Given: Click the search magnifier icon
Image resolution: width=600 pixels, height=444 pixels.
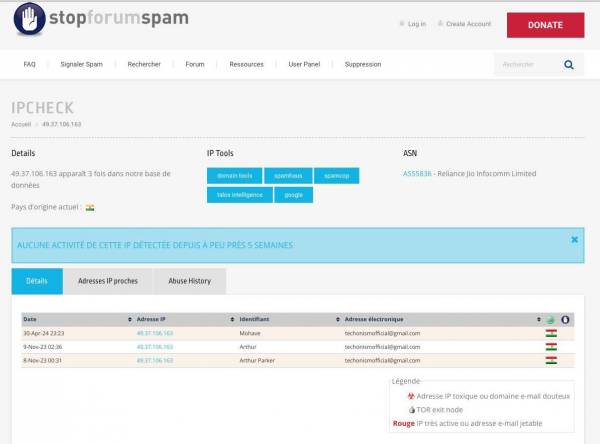Looking at the screenshot, I should tap(569, 65).
